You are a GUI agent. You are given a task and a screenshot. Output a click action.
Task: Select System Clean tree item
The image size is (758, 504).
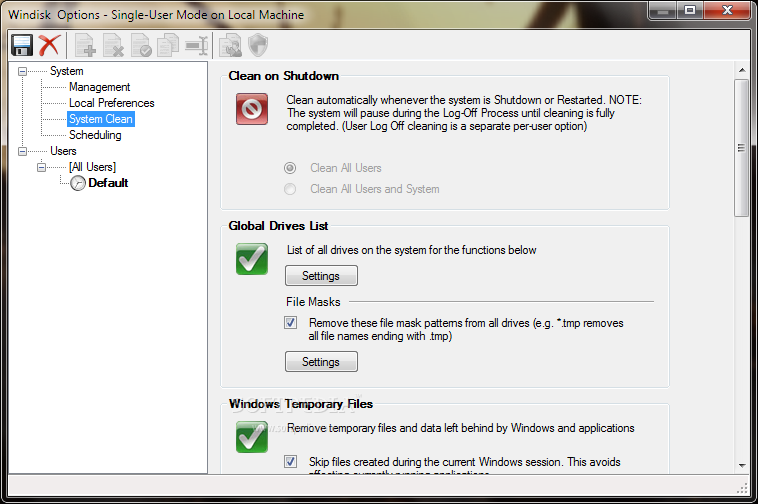(101, 119)
